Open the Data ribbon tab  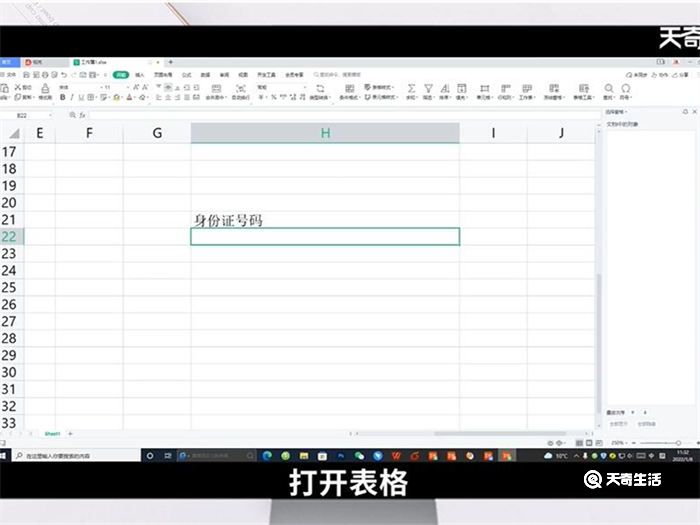(205, 75)
